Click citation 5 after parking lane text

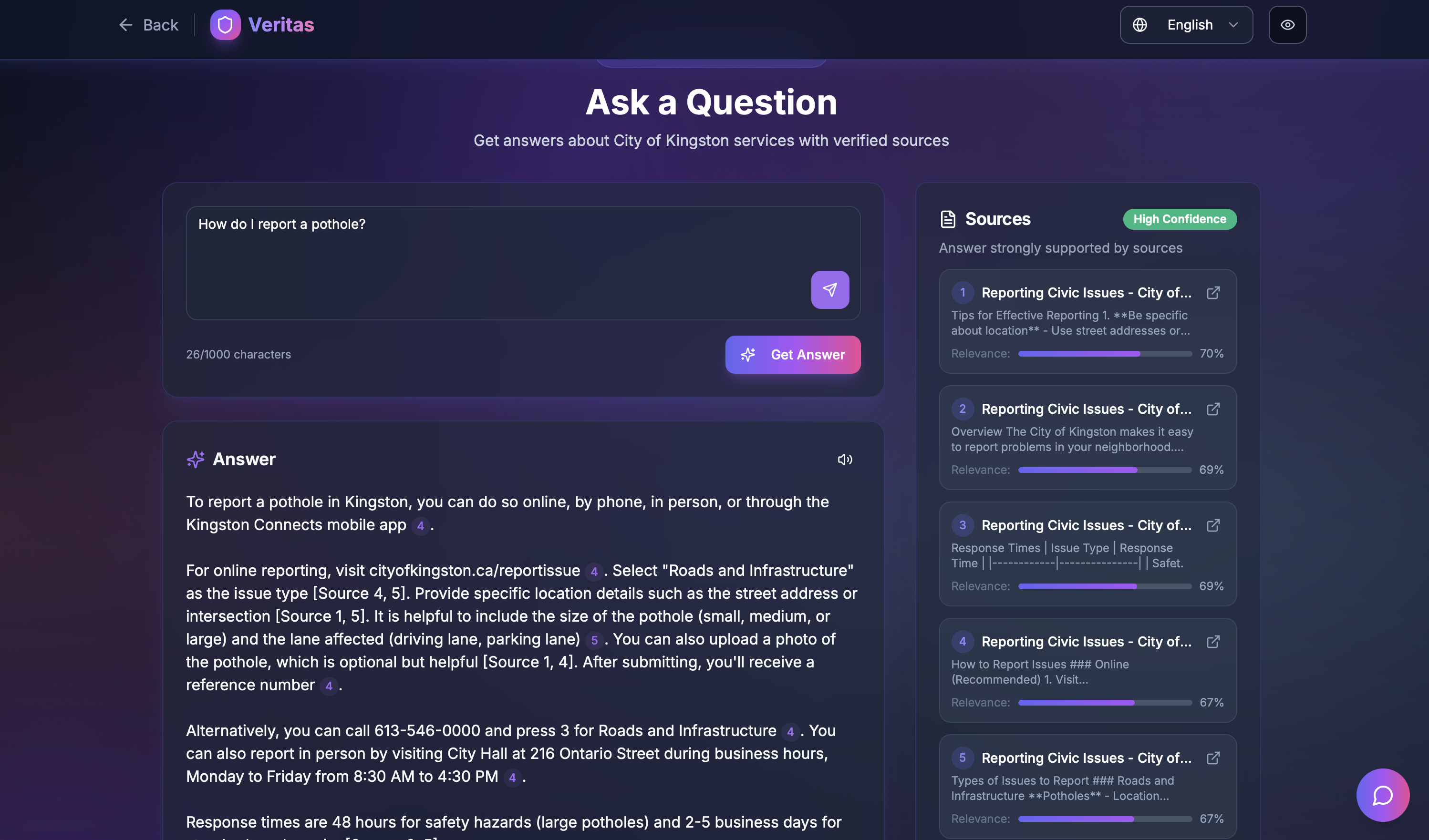point(594,640)
